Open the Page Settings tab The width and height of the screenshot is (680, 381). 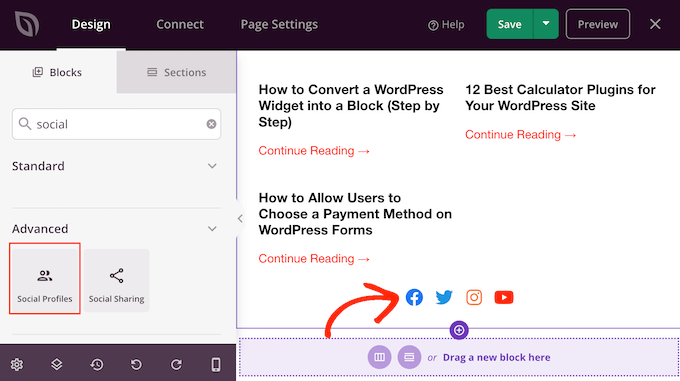tap(279, 24)
